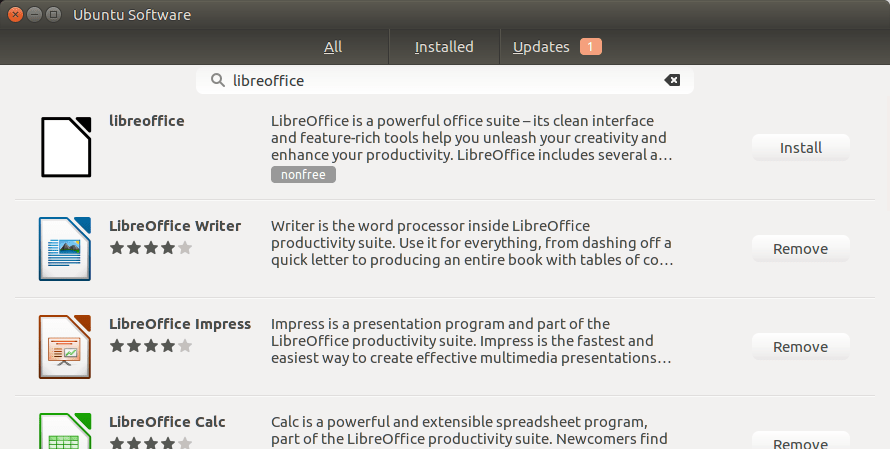Switch to the Installed tab

444,47
